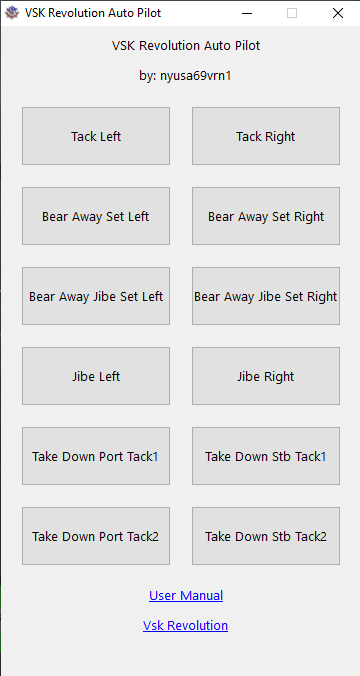Click the Tack Left button
Viewport: 360px width, 676px height.
96,136
